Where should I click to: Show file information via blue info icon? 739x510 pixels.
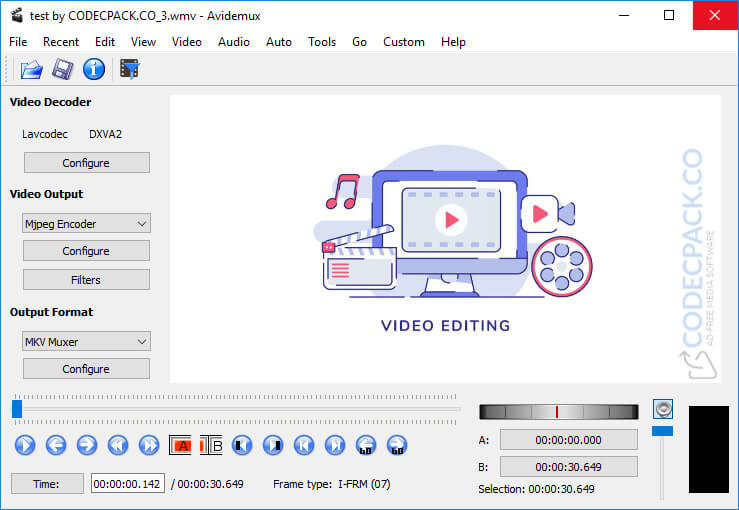pos(94,69)
